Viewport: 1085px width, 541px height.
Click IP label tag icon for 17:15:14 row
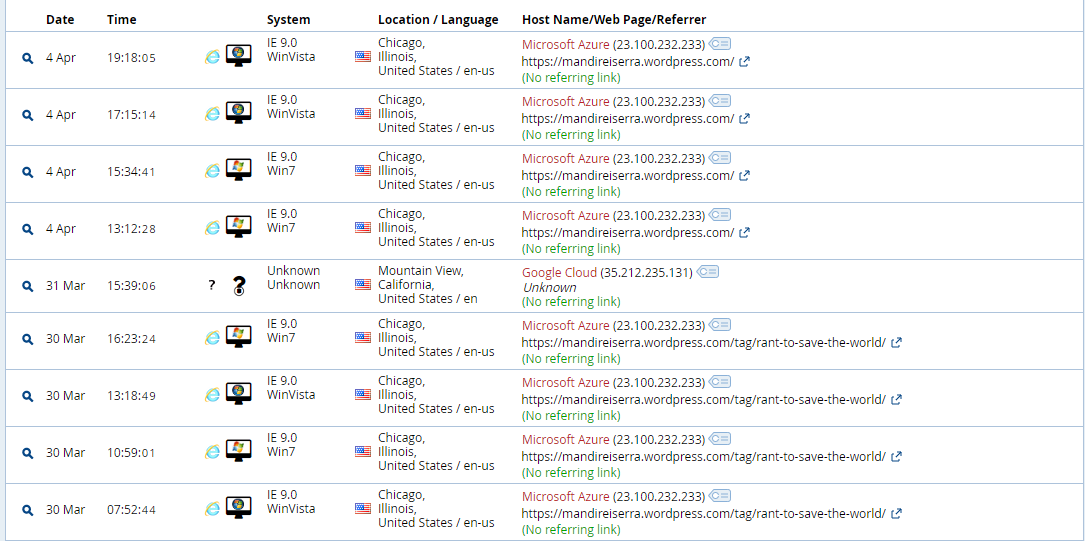(x=720, y=101)
